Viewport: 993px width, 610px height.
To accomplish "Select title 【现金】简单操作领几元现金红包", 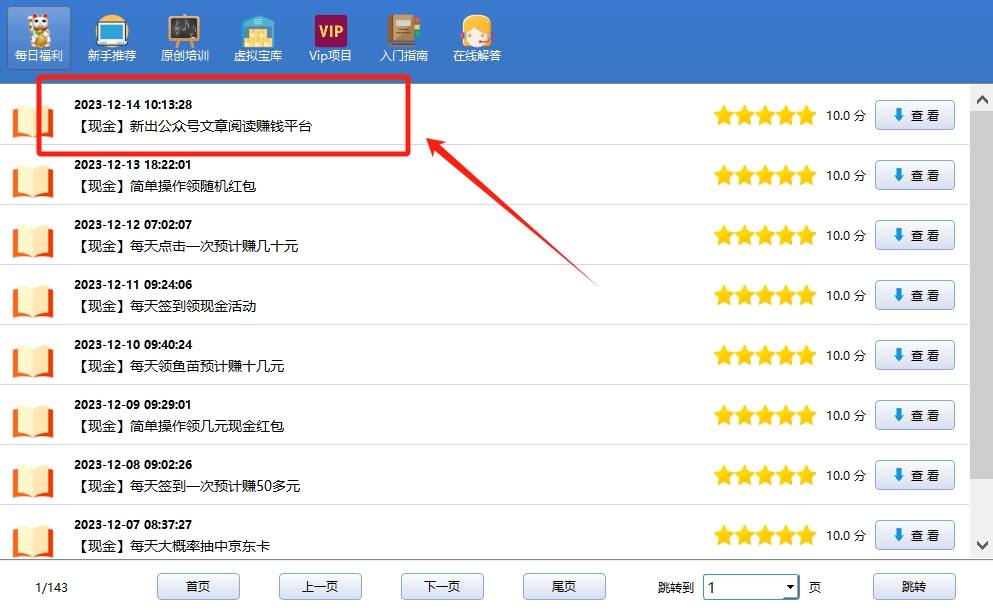I will 179,426.
